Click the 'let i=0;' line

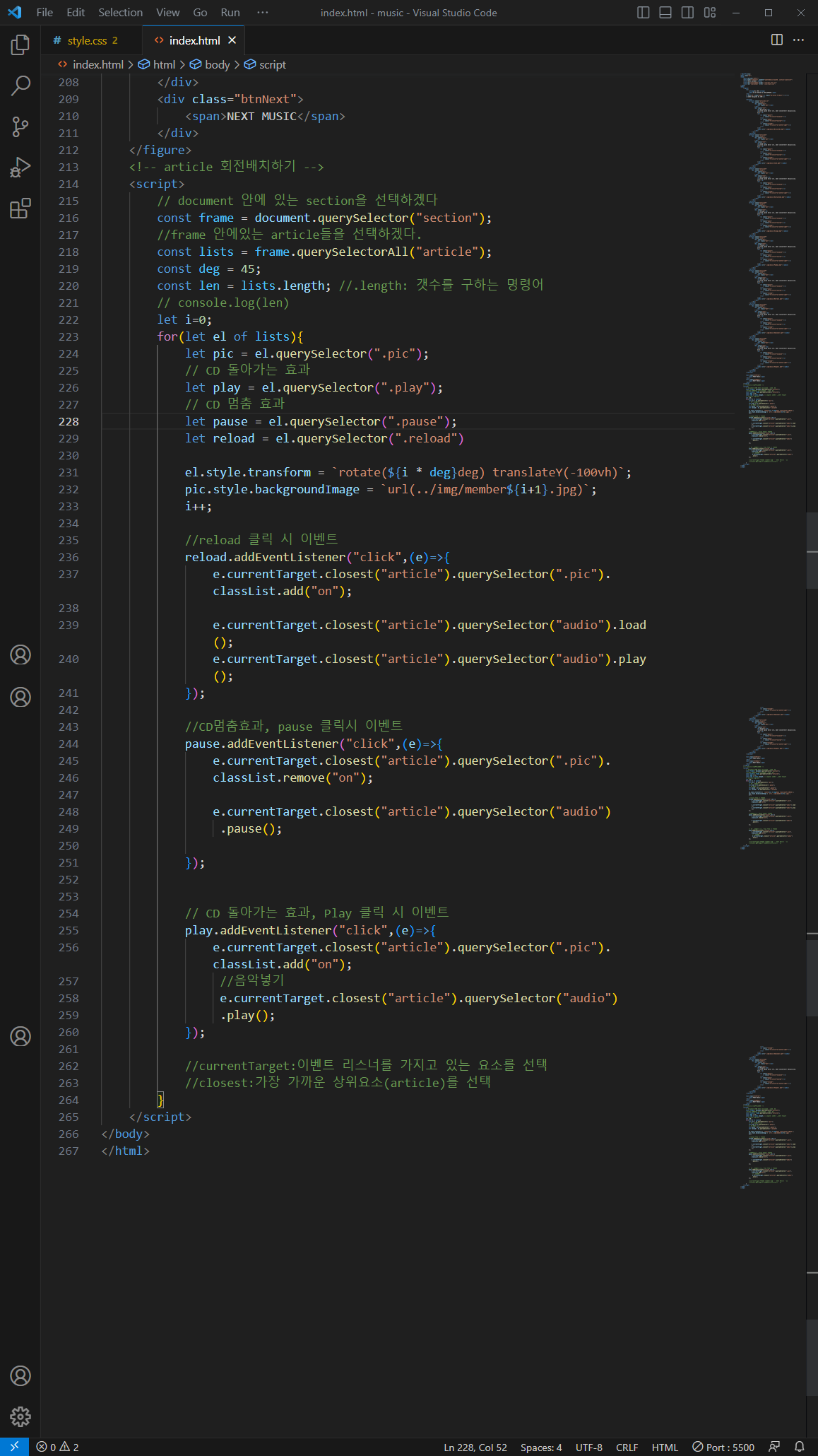click(184, 319)
